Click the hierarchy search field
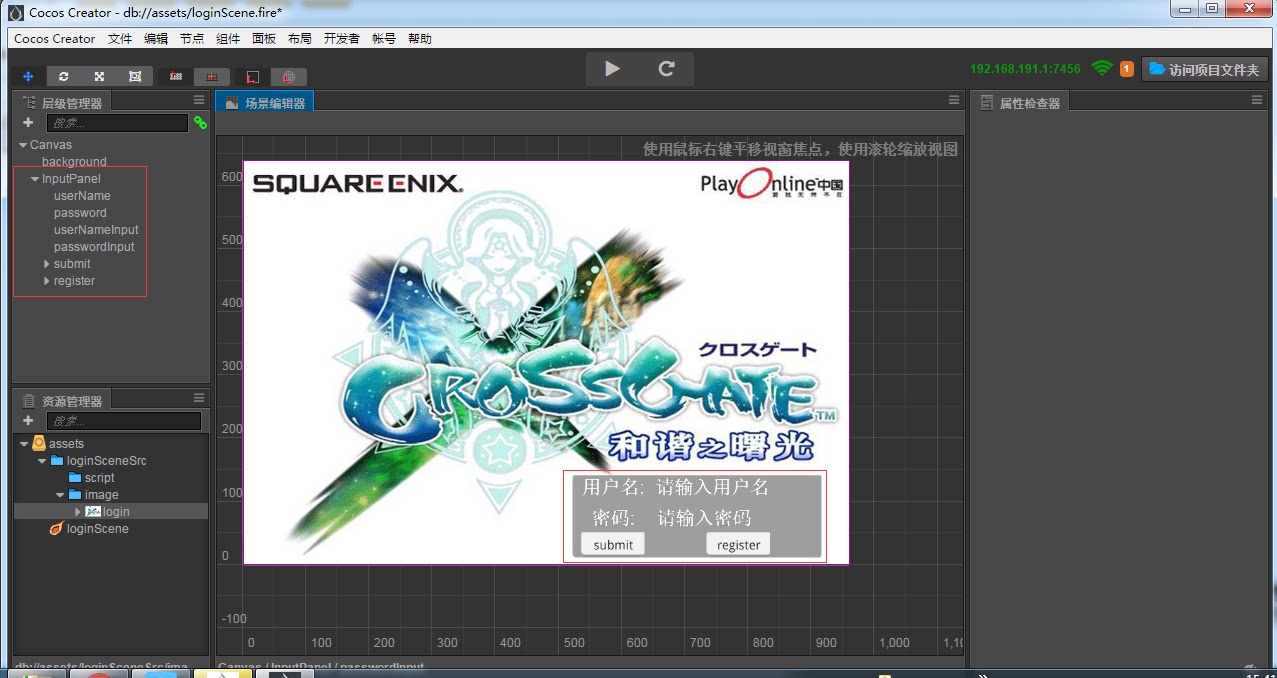The height and width of the screenshot is (678, 1277). pos(117,123)
